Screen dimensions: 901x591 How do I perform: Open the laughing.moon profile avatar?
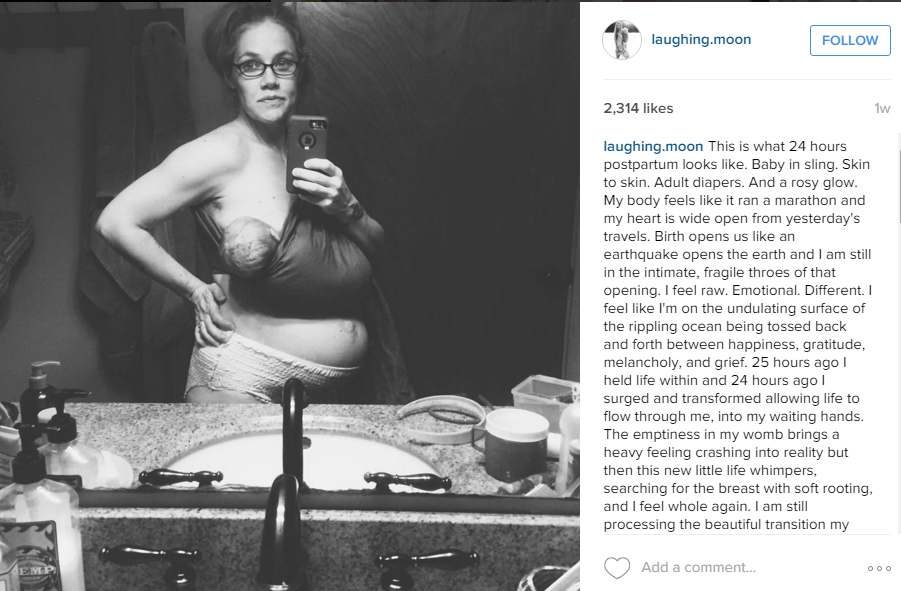(x=622, y=40)
